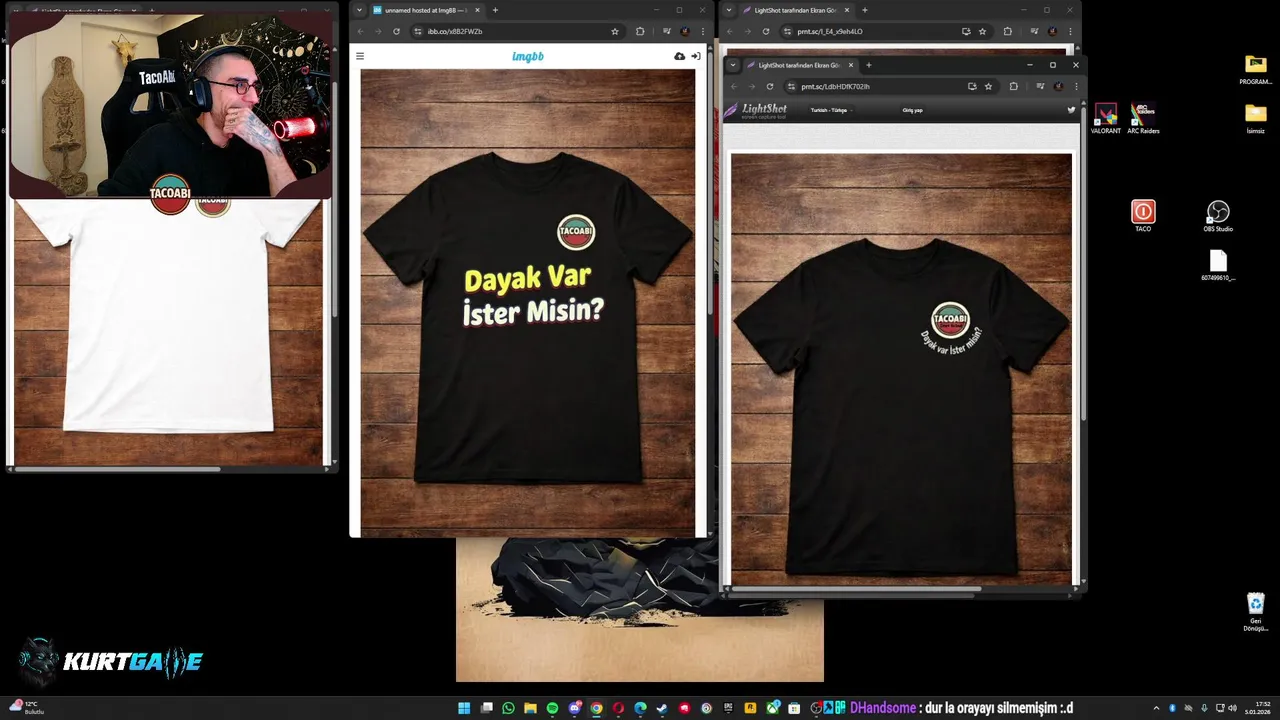The width and height of the screenshot is (1280, 720).
Task: Open OBS Studio desktop shortcut
Action: tap(1218, 216)
